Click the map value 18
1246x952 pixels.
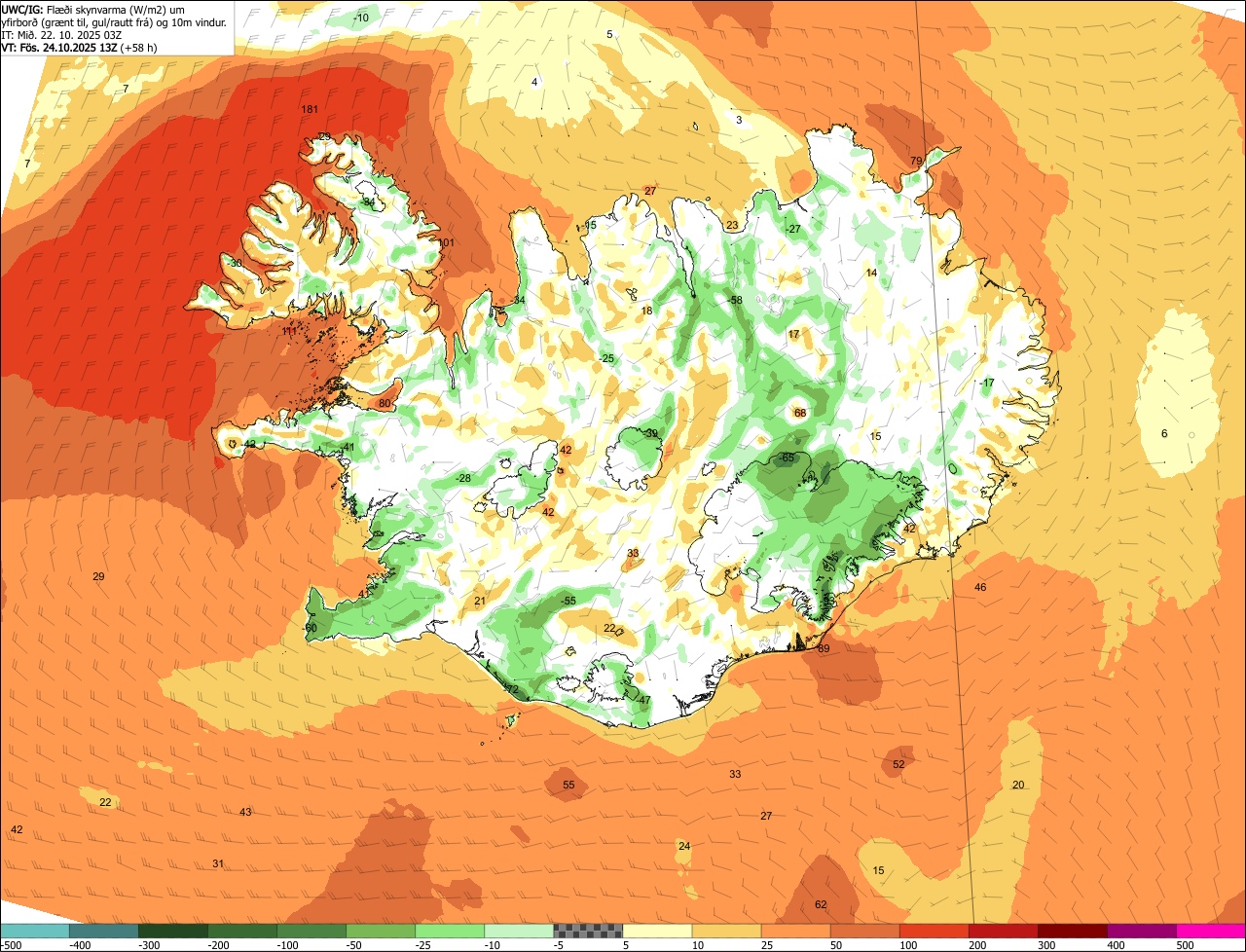[x=646, y=311]
